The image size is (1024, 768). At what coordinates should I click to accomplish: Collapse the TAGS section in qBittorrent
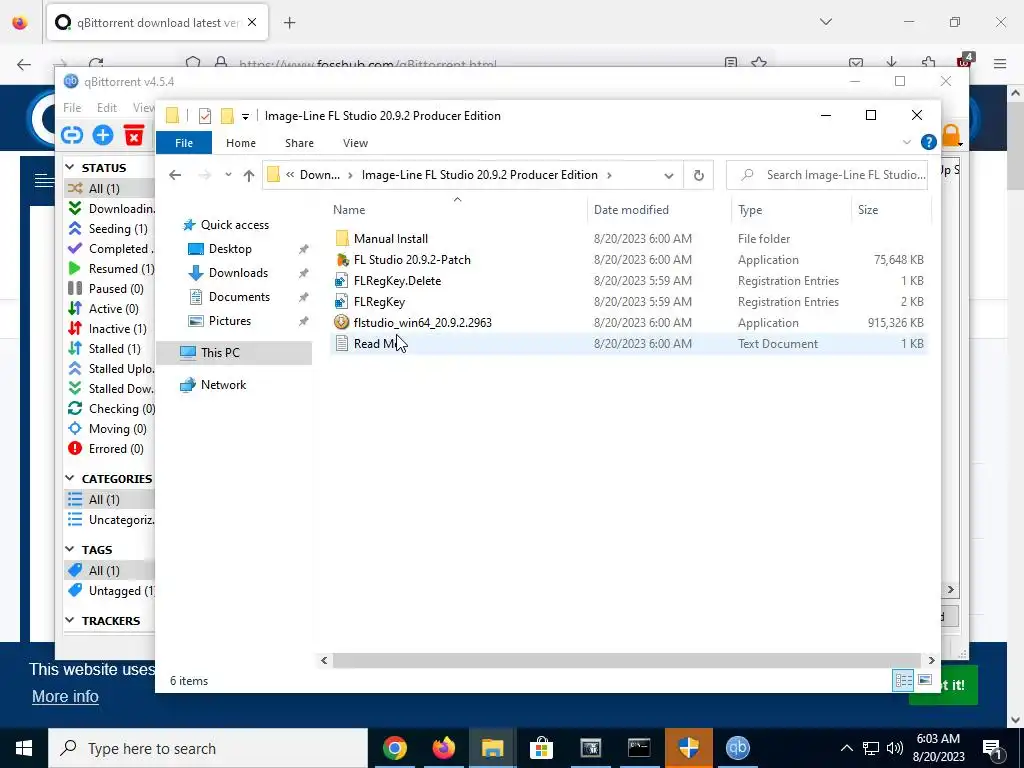[70, 550]
